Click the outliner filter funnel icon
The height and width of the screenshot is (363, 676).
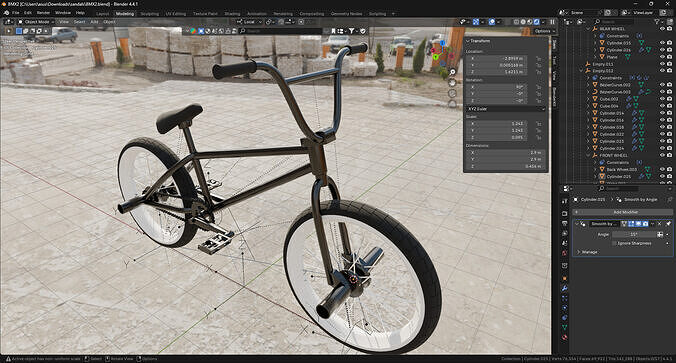pyautogui.click(x=657, y=21)
